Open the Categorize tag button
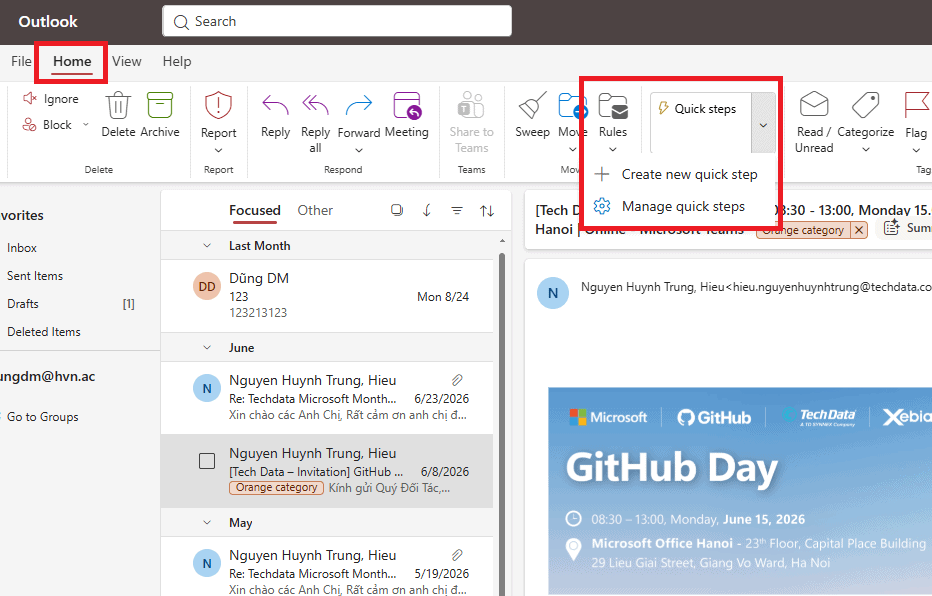The height and width of the screenshot is (596, 932). pos(865,115)
